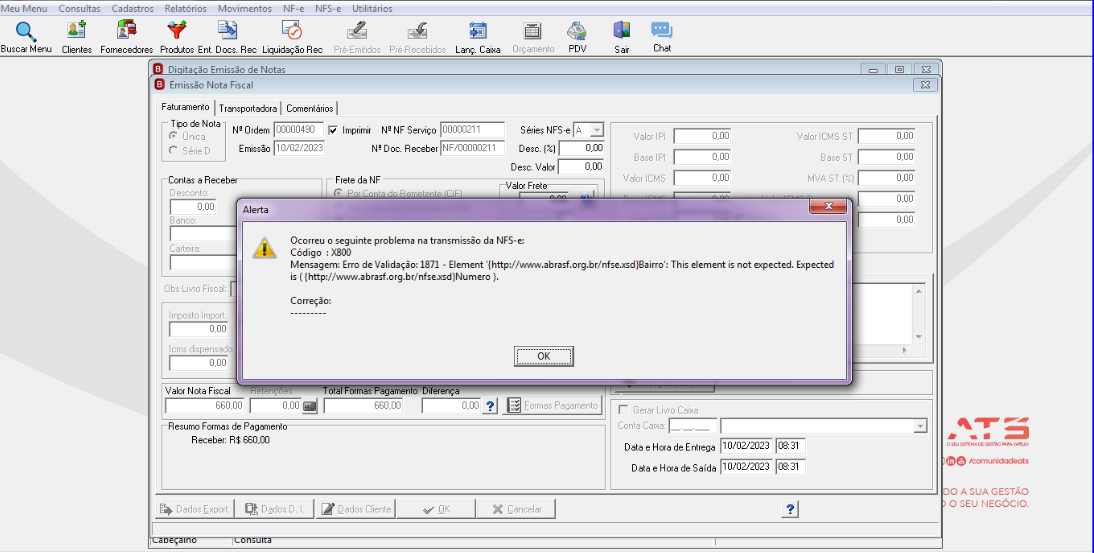
Task: Click the Sair exit icon
Action: pos(622,38)
